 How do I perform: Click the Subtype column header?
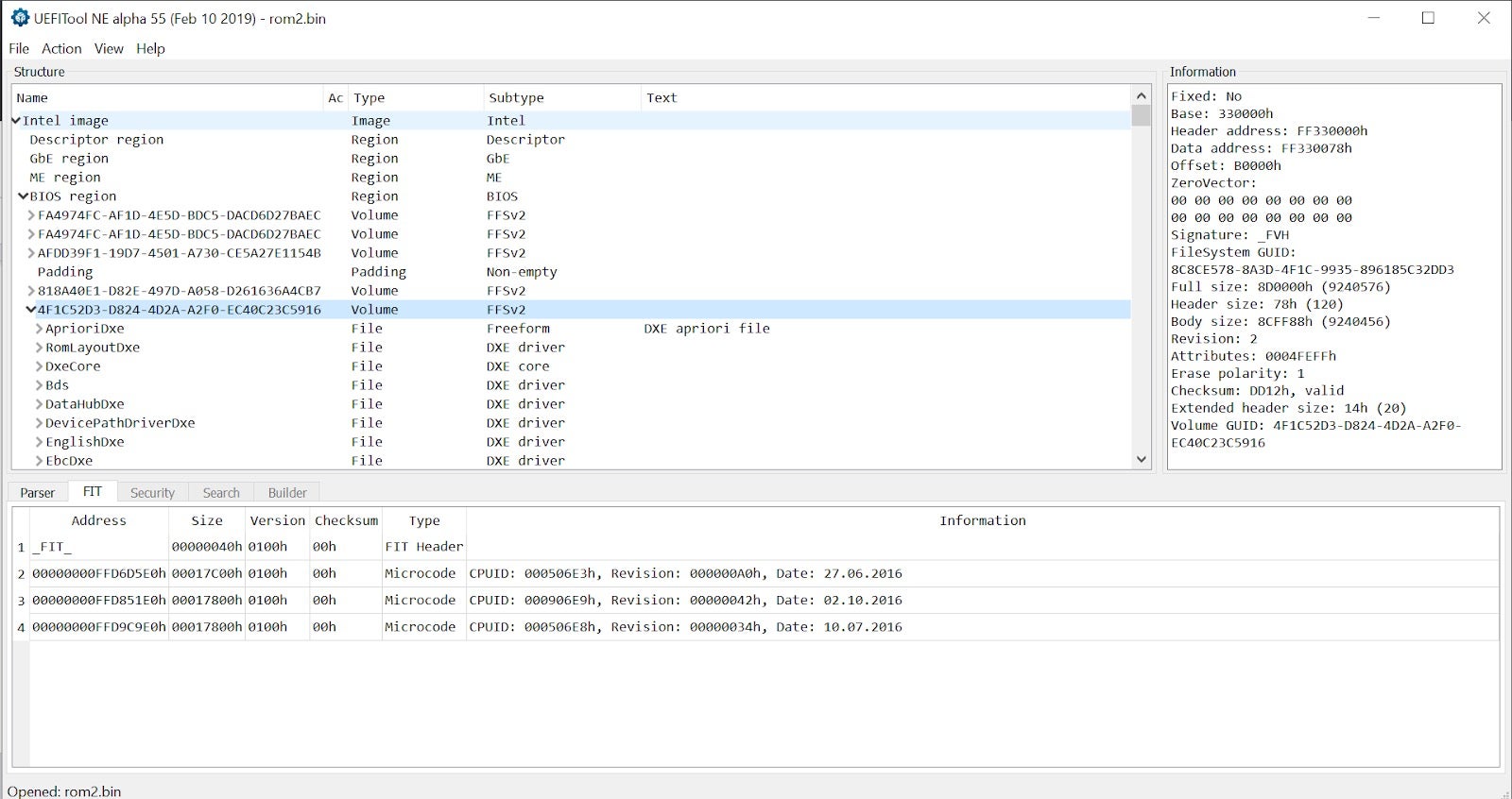click(516, 98)
